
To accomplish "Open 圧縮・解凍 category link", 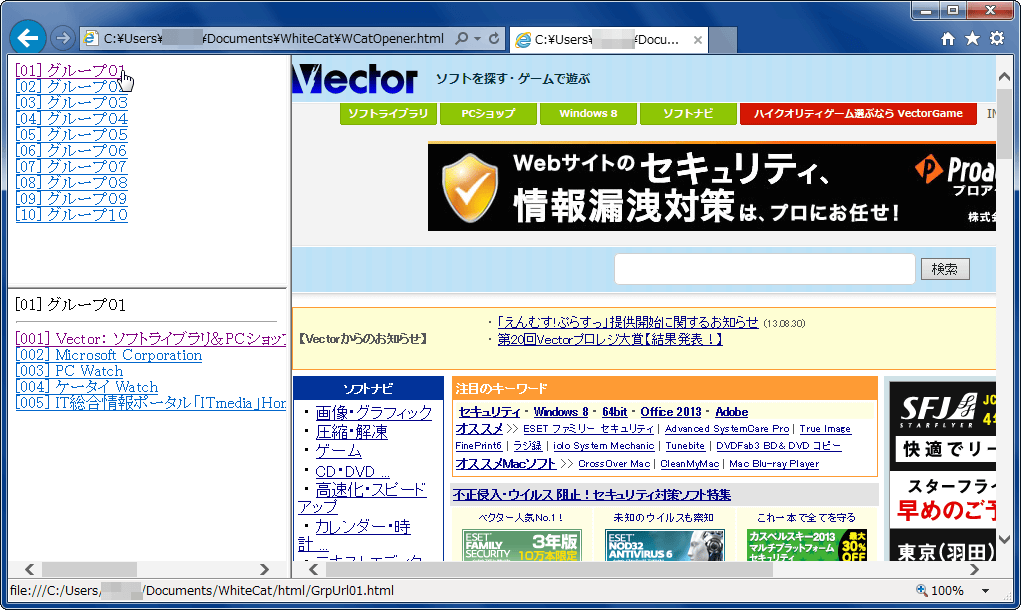I will [x=352, y=432].
